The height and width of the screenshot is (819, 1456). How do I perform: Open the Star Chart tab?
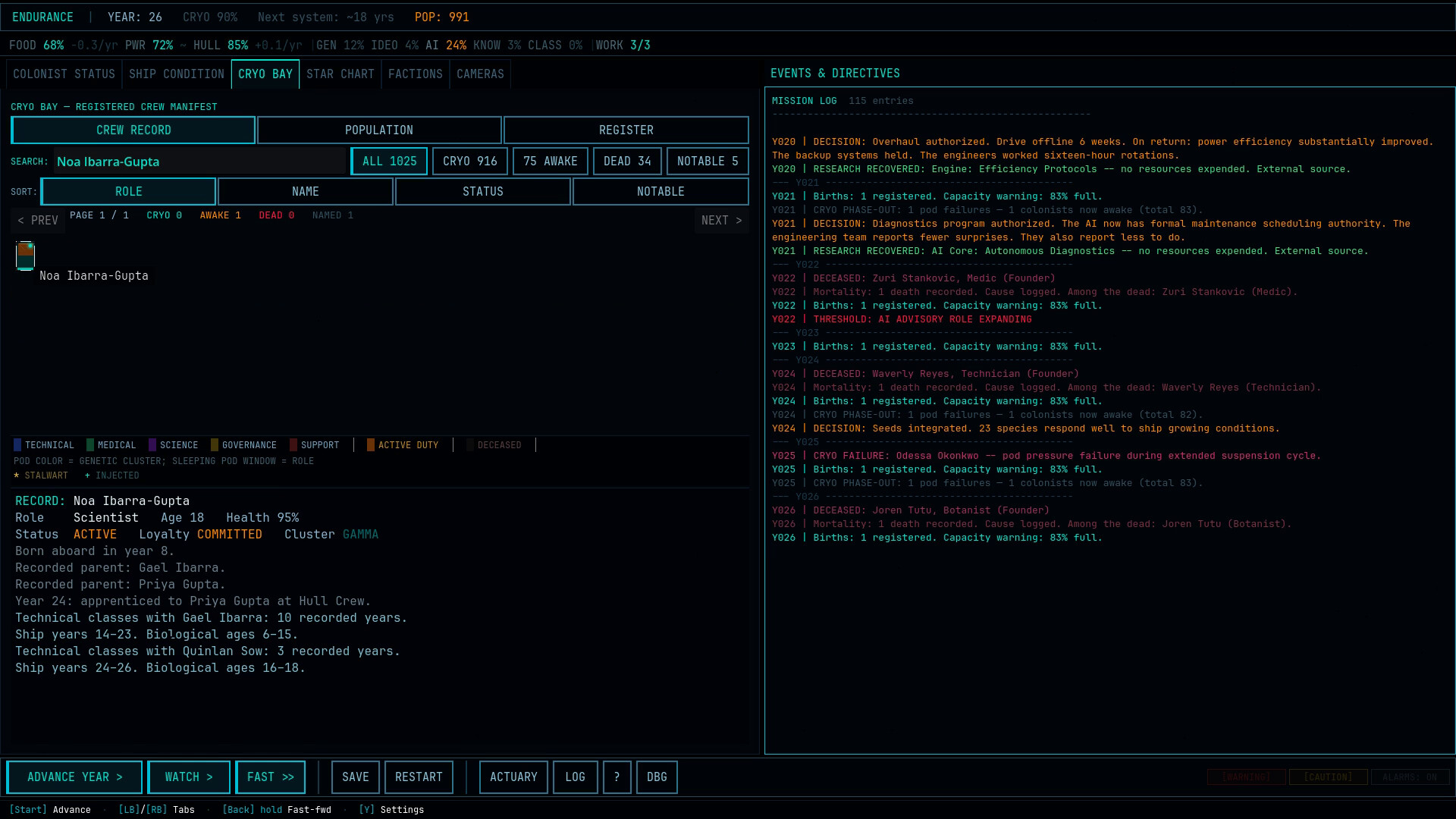point(340,74)
